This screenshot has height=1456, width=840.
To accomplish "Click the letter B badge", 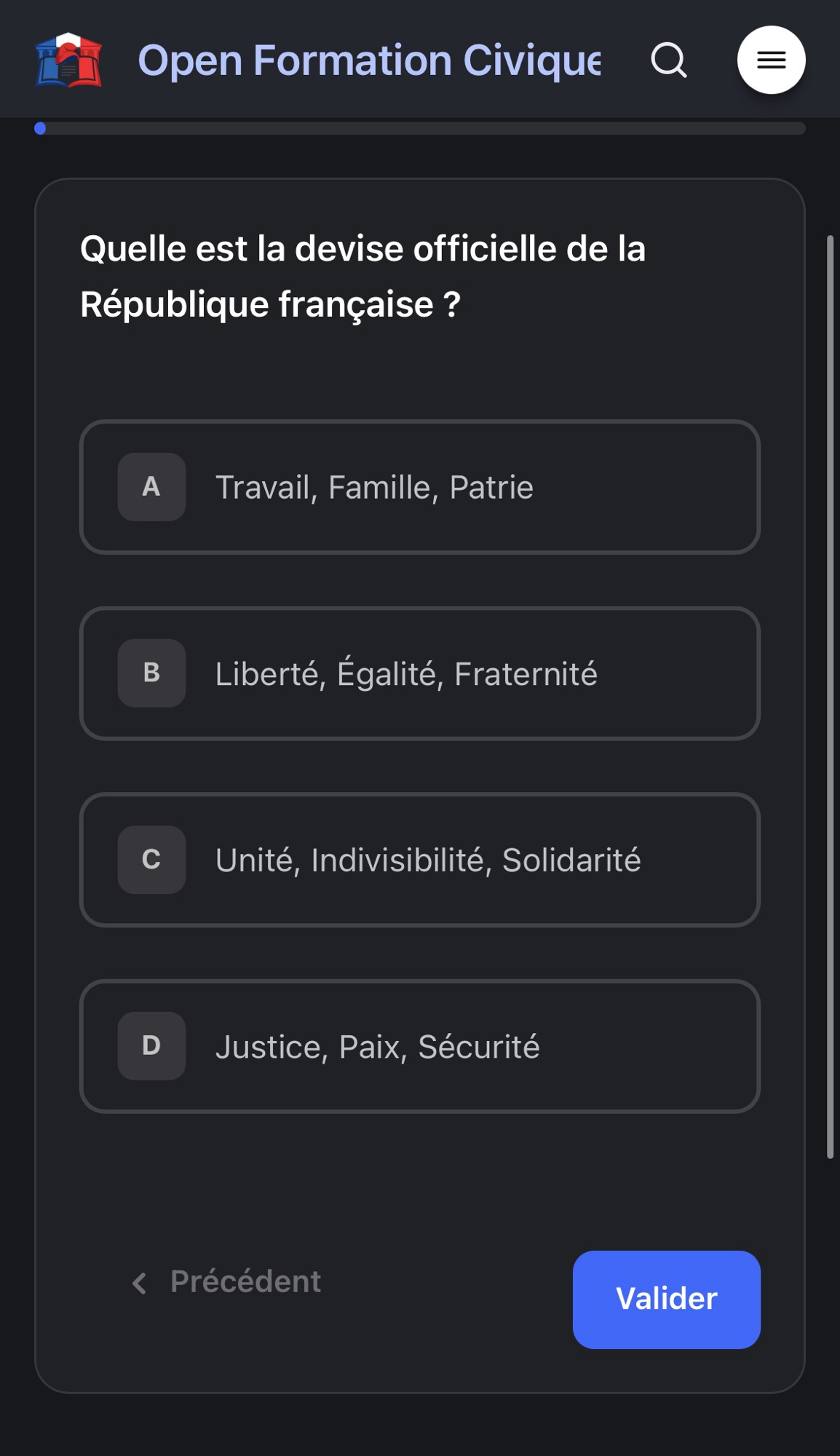I will [x=151, y=673].
